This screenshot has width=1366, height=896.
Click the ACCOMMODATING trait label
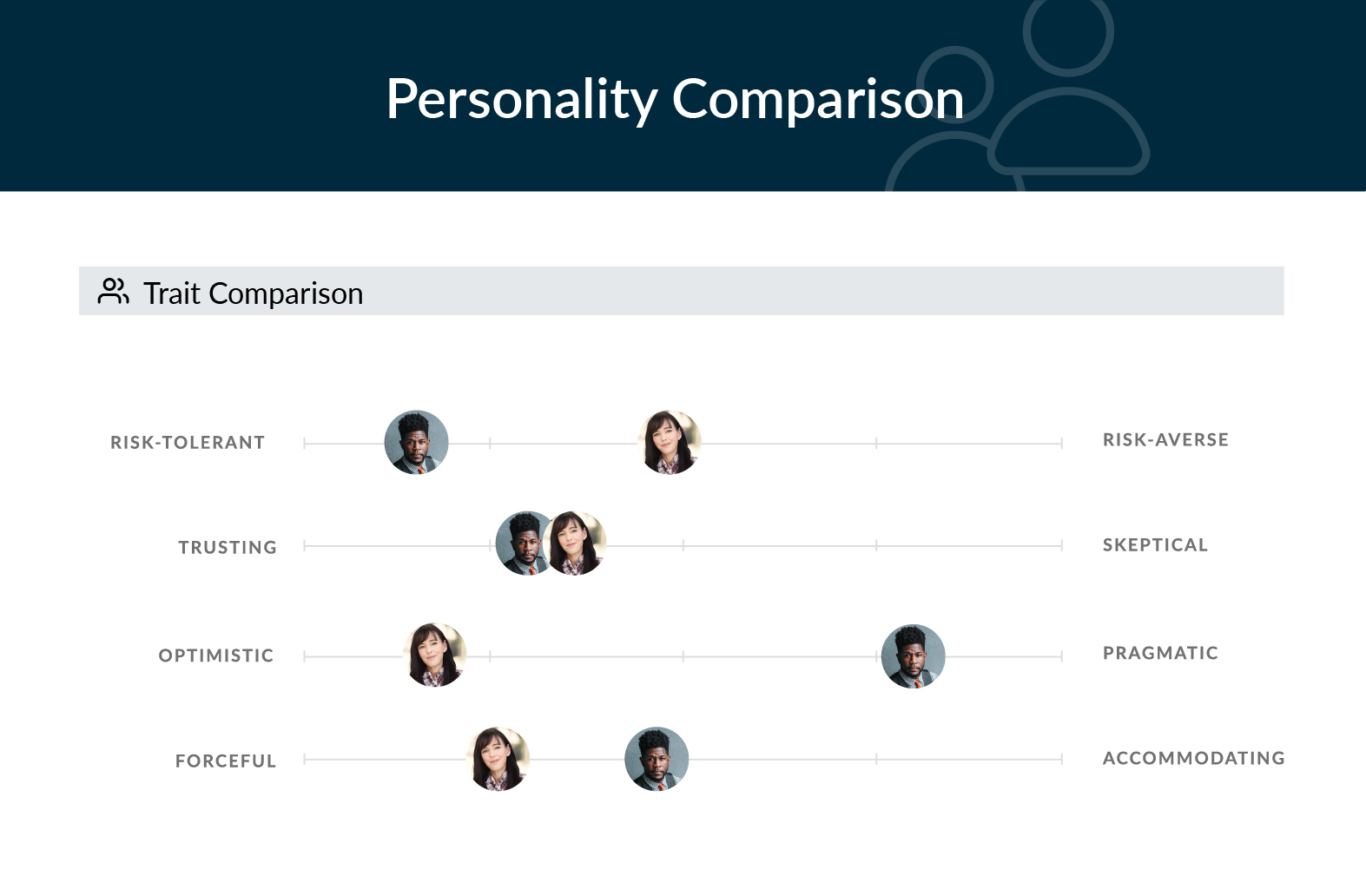pos(1193,759)
